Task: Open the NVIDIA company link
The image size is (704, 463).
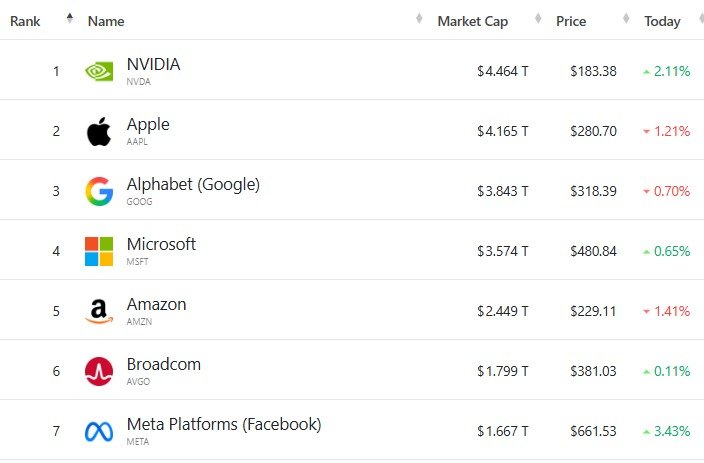Action: pos(153,65)
